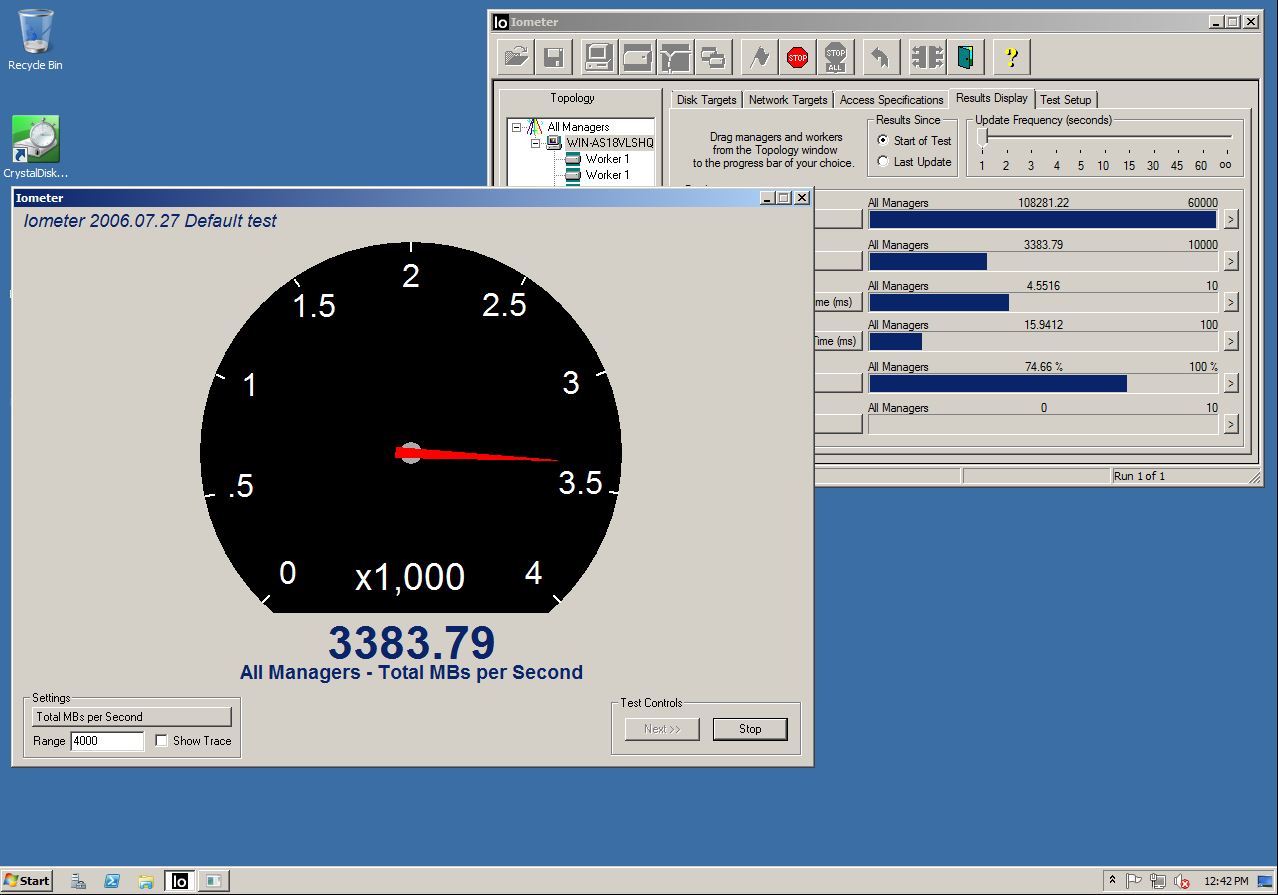
Task: Switch to the Iometer taskbar button
Action: tap(180, 881)
